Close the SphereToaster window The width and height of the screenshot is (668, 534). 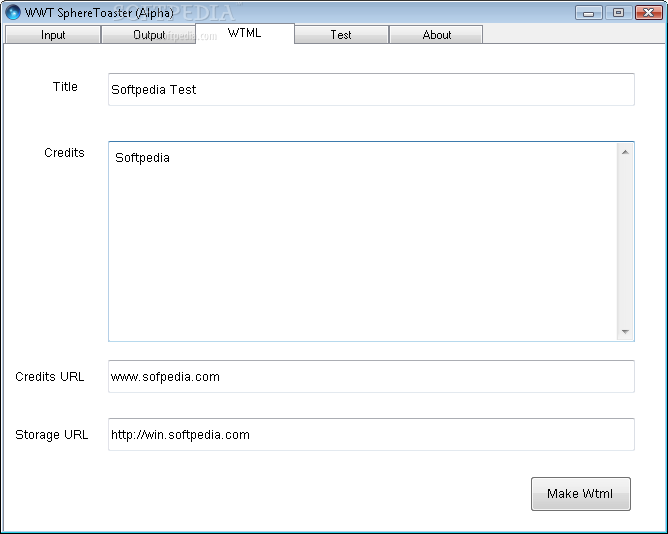[x=648, y=13]
